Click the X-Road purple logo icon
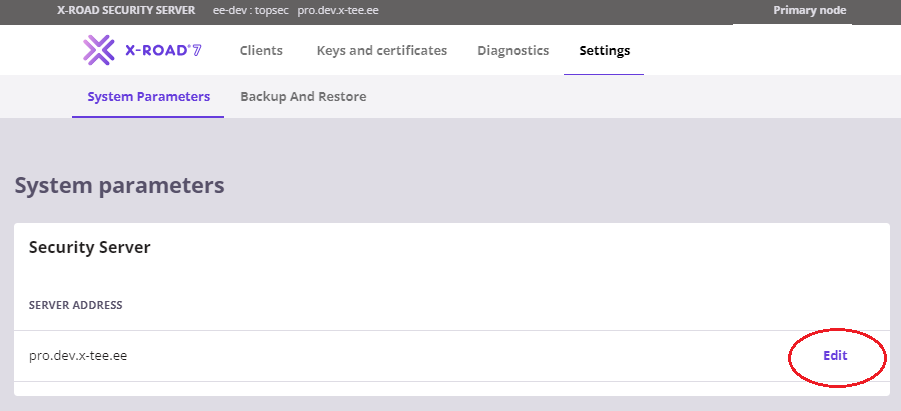The height and width of the screenshot is (411, 901). [x=98, y=50]
